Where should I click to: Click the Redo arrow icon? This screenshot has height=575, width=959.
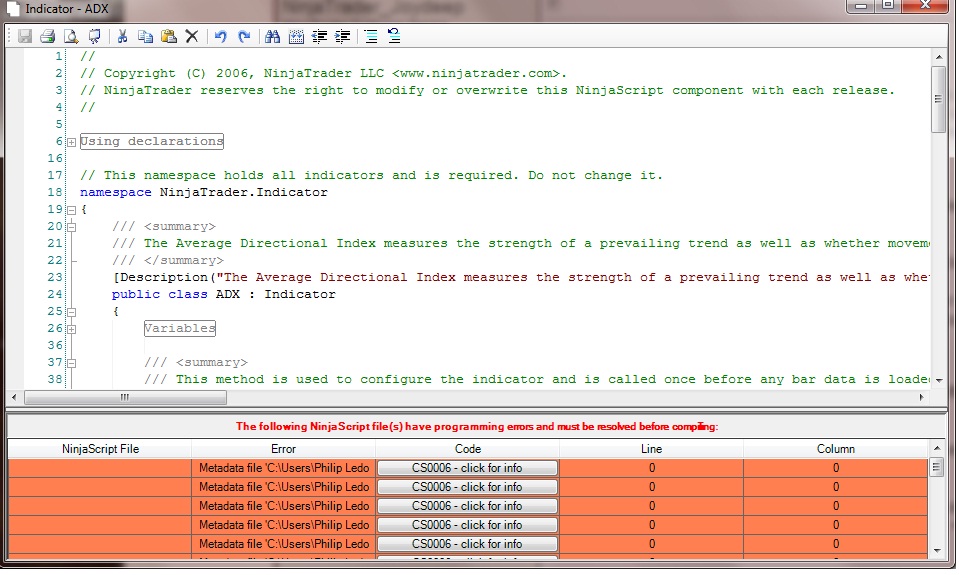[x=244, y=37]
